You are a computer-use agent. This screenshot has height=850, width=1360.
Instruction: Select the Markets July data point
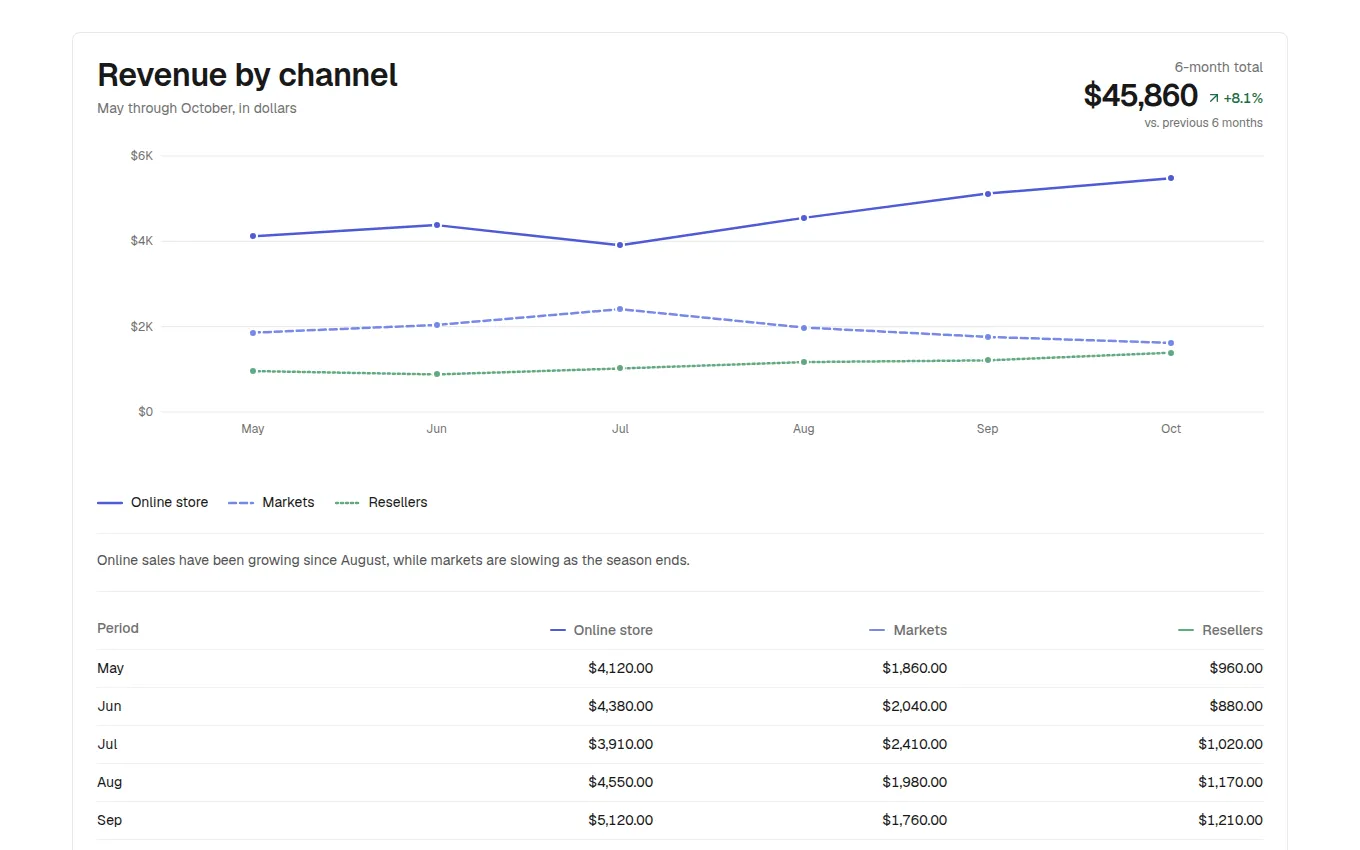coord(620,309)
